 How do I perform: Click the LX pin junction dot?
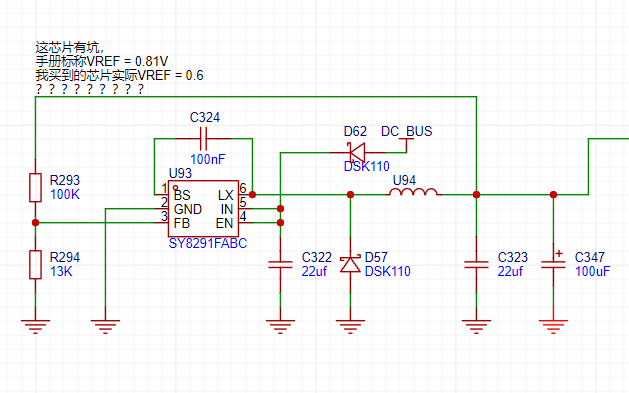(252, 194)
